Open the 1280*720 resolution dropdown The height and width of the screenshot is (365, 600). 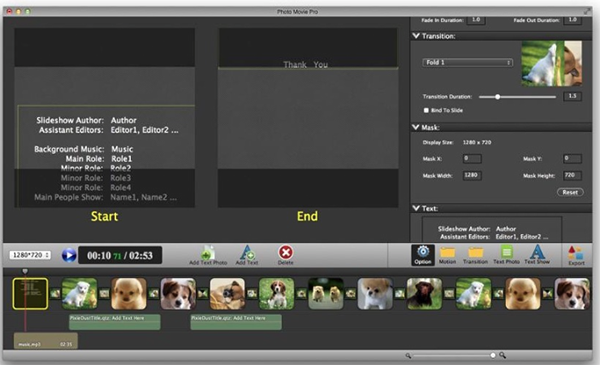pos(30,255)
